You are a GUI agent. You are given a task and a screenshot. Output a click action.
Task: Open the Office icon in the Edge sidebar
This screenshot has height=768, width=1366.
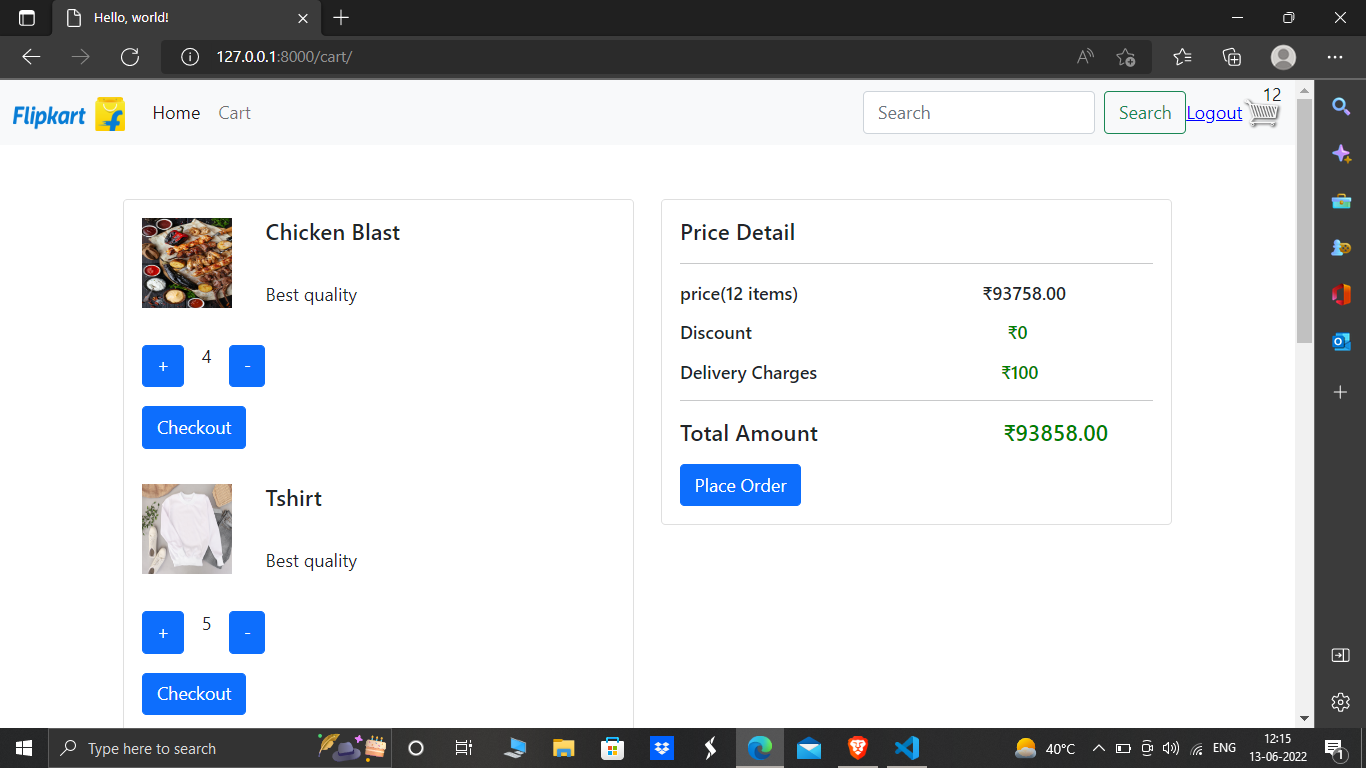[x=1340, y=294]
